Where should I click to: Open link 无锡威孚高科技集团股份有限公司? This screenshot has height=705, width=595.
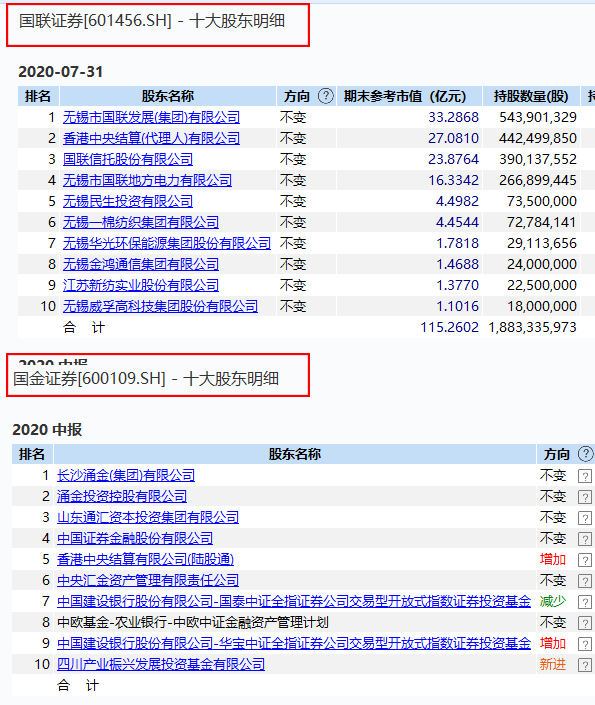(x=160, y=306)
